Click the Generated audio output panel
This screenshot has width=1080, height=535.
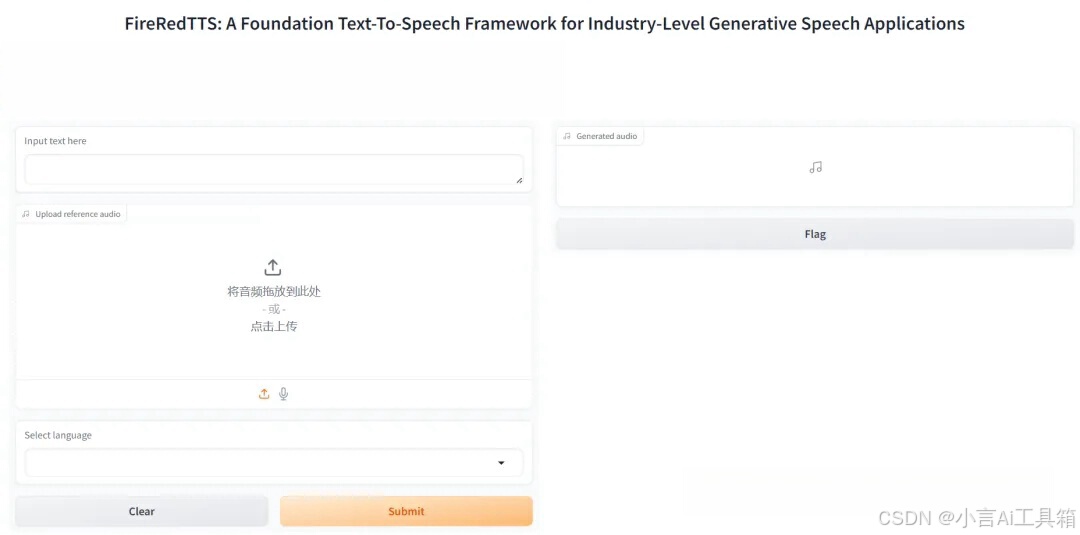pyautogui.click(x=815, y=167)
